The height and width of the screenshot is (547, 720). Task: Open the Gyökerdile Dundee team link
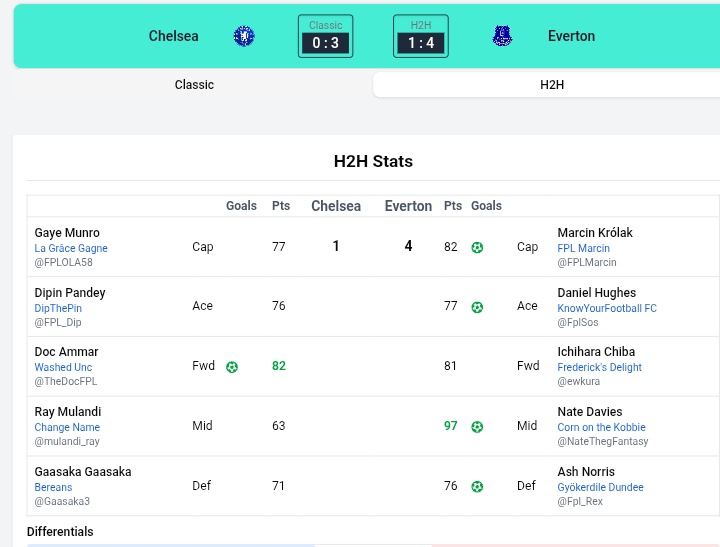[x=600, y=487]
